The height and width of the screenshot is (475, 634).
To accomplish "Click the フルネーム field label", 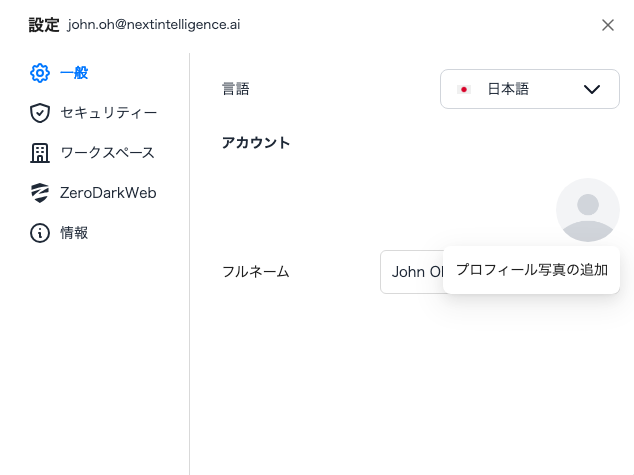I will pos(255,272).
